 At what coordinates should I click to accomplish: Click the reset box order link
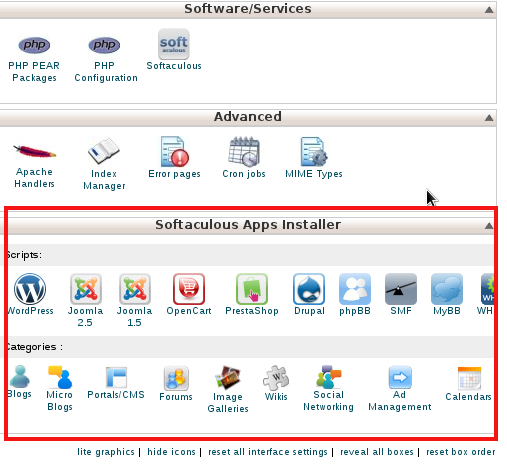461,452
